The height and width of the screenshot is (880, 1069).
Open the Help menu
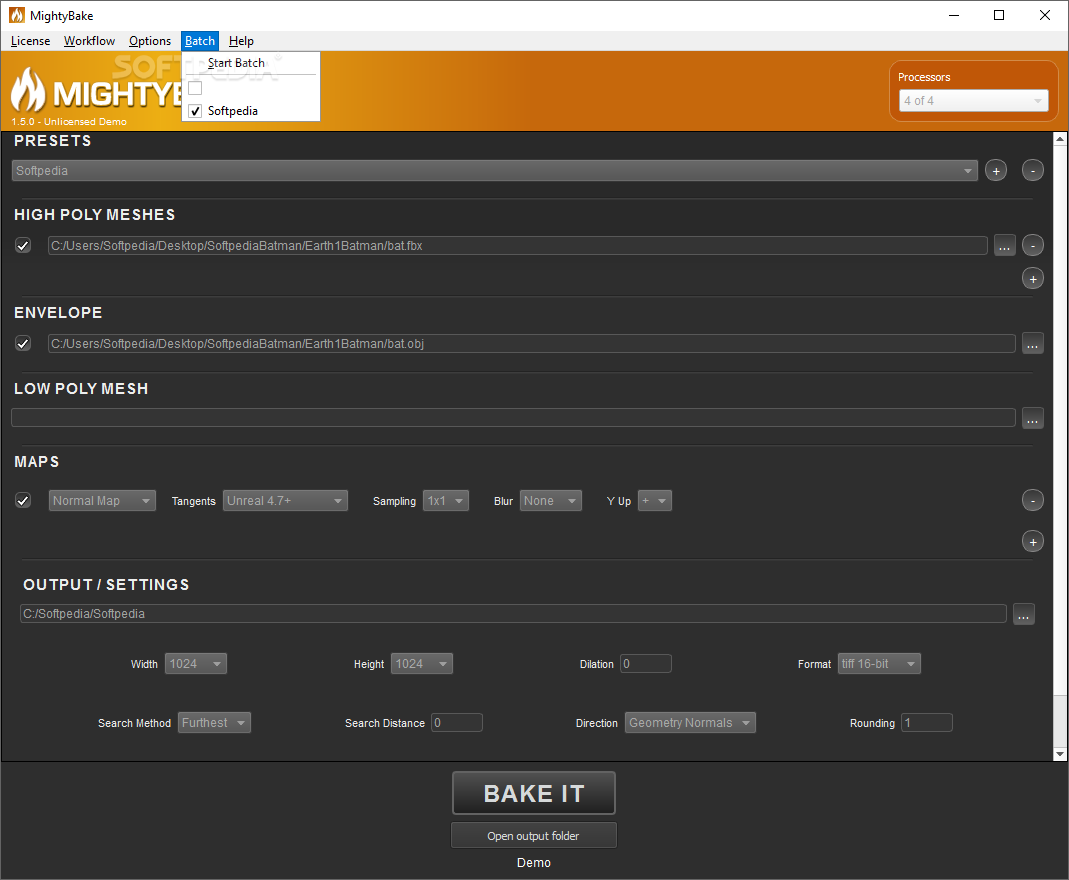pos(241,41)
